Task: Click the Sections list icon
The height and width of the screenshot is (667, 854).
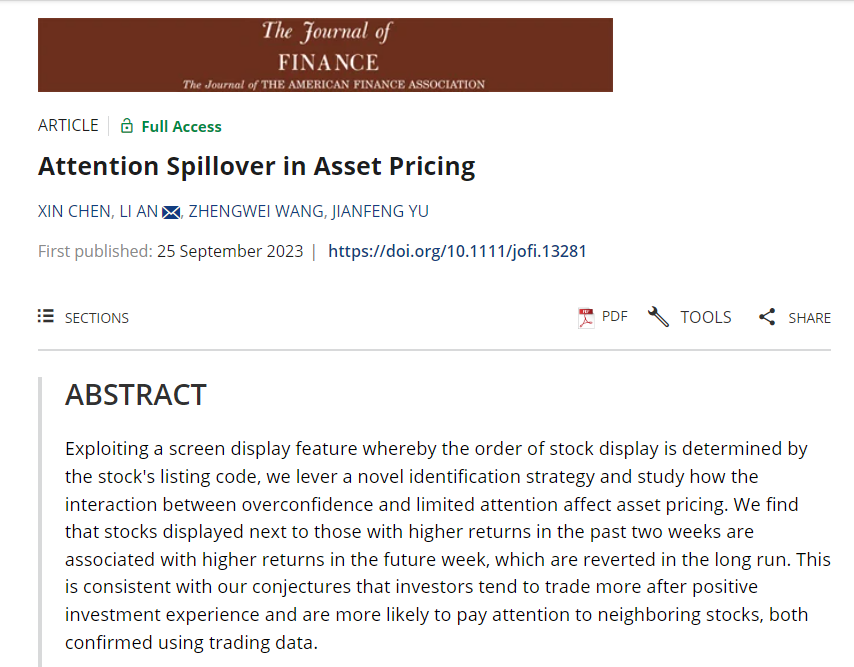Action: [x=46, y=317]
